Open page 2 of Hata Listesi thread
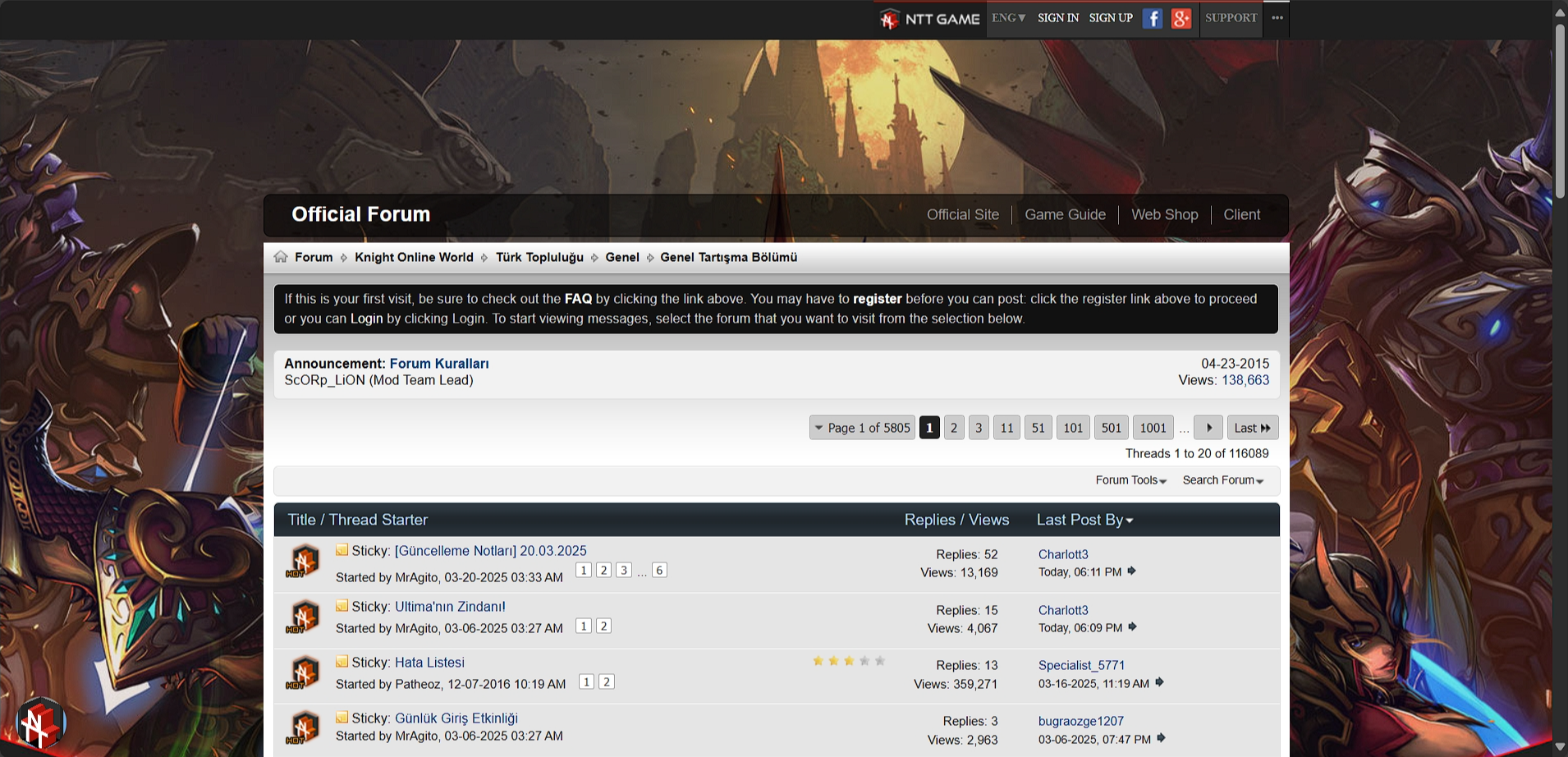1568x757 pixels. pyautogui.click(x=607, y=681)
